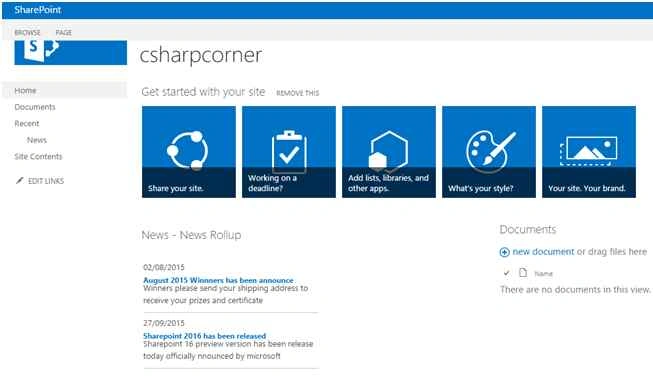Click REMOVE THIS next to Get started
The width and height of the screenshot is (653, 381).
pos(298,93)
